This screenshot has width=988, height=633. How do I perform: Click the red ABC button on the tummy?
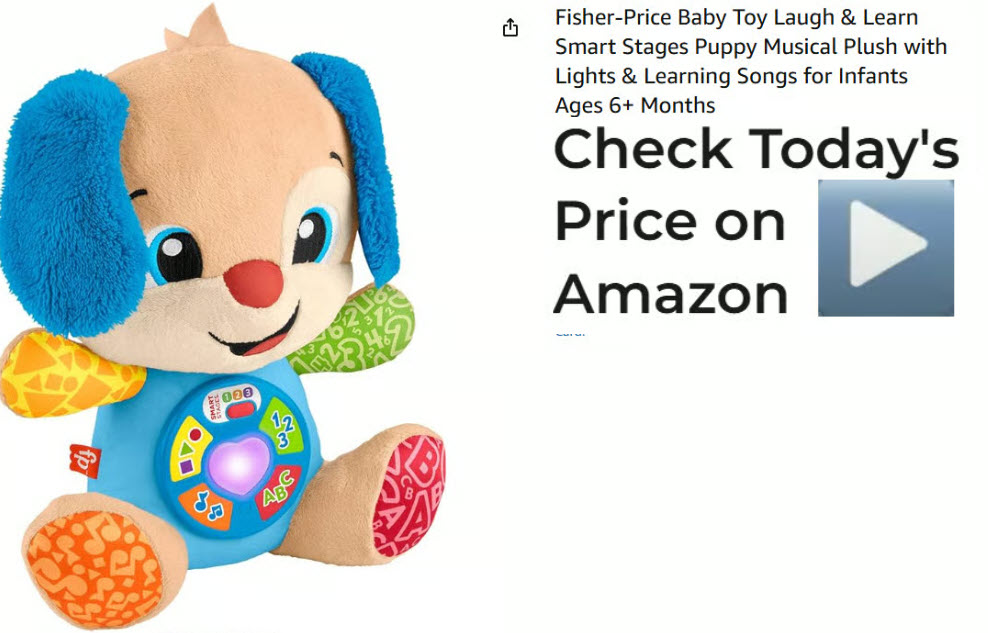pyautogui.click(x=279, y=491)
